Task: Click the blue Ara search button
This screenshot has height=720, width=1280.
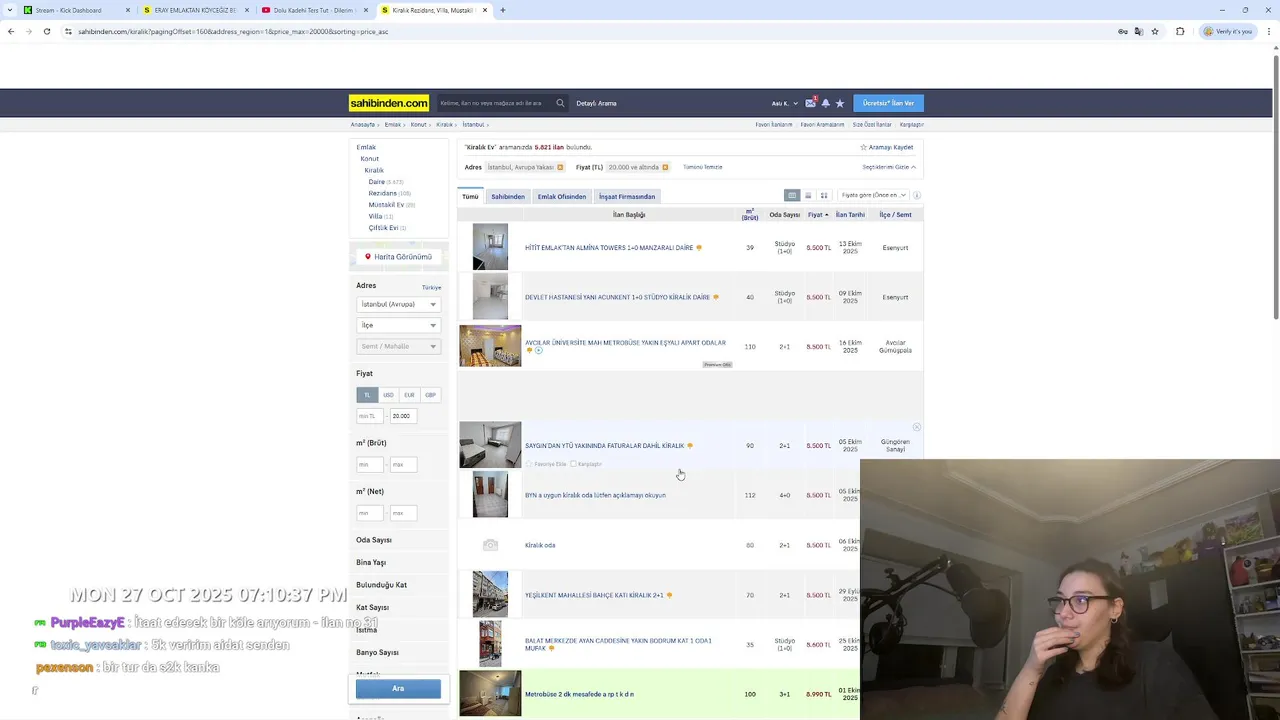Action: (398, 688)
